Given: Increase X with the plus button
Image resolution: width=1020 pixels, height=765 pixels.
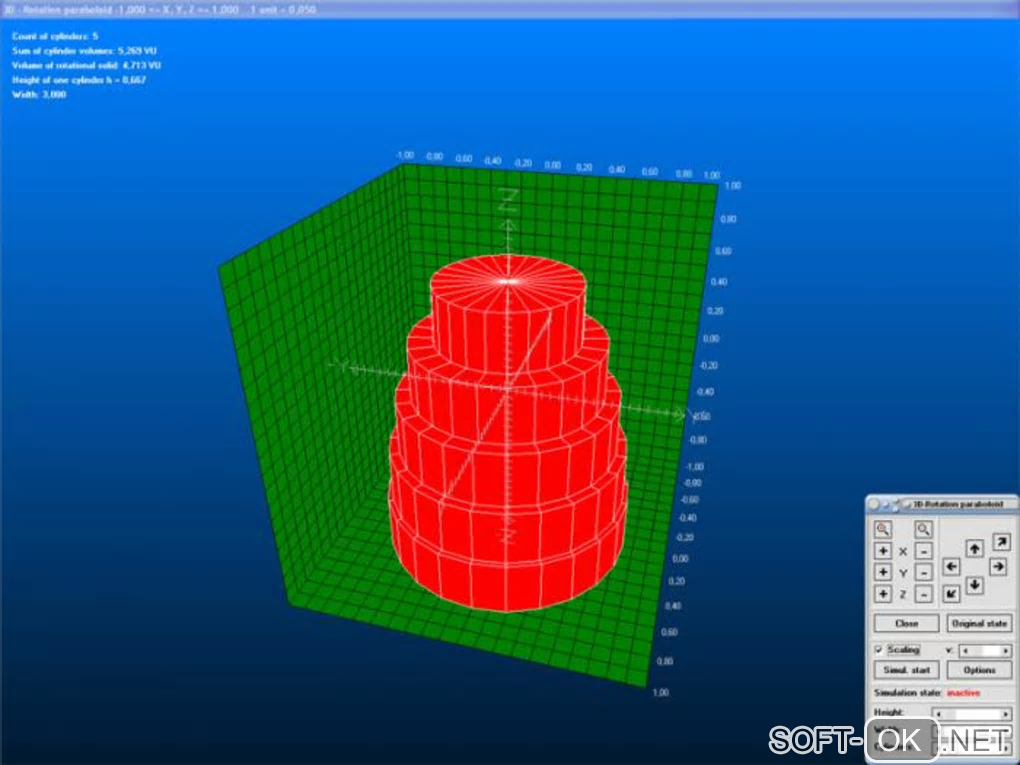Looking at the screenshot, I should pyautogui.click(x=883, y=551).
